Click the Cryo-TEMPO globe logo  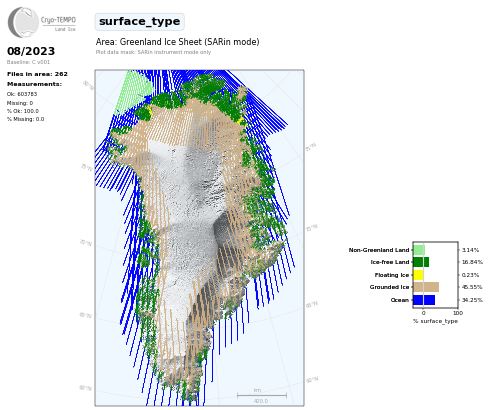(23, 22)
